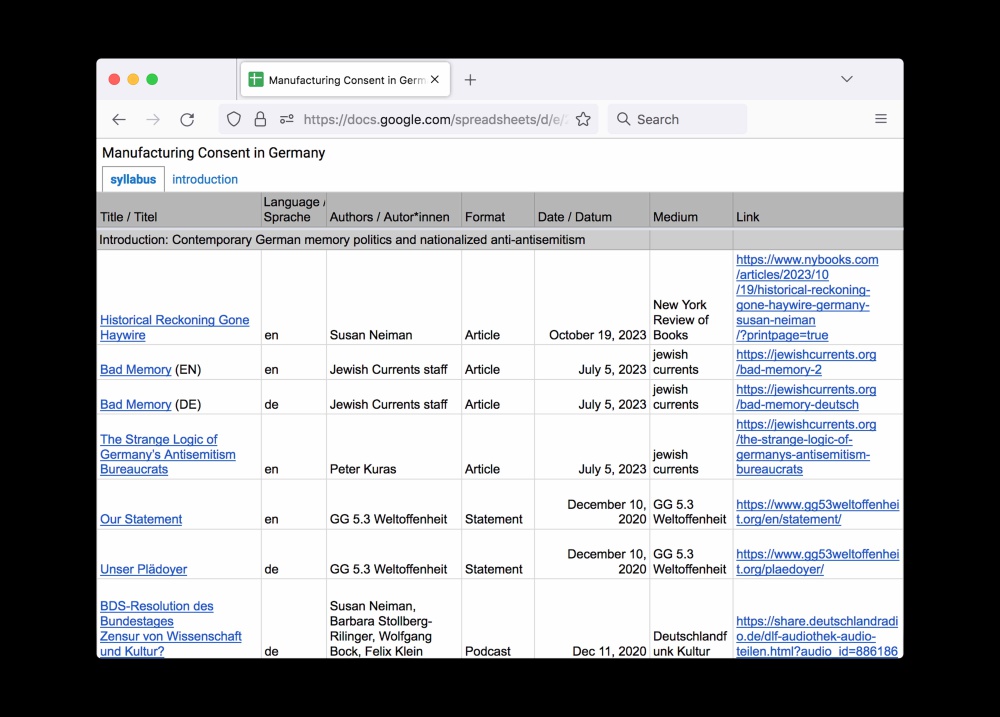The width and height of the screenshot is (1000, 717).
Task: Click the forward navigation arrow
Action: pos(153,119)
